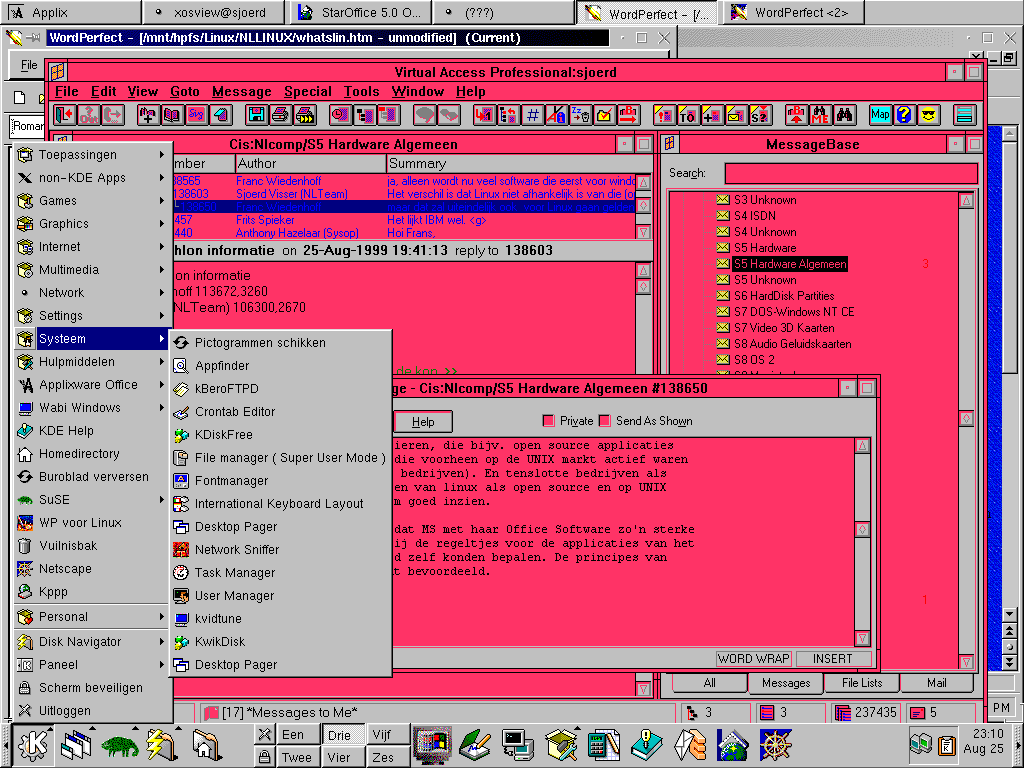The height and width of the screenshot is (768, 1024).
Task: Click the lock screen padlock panel icon
Action: 264,757
